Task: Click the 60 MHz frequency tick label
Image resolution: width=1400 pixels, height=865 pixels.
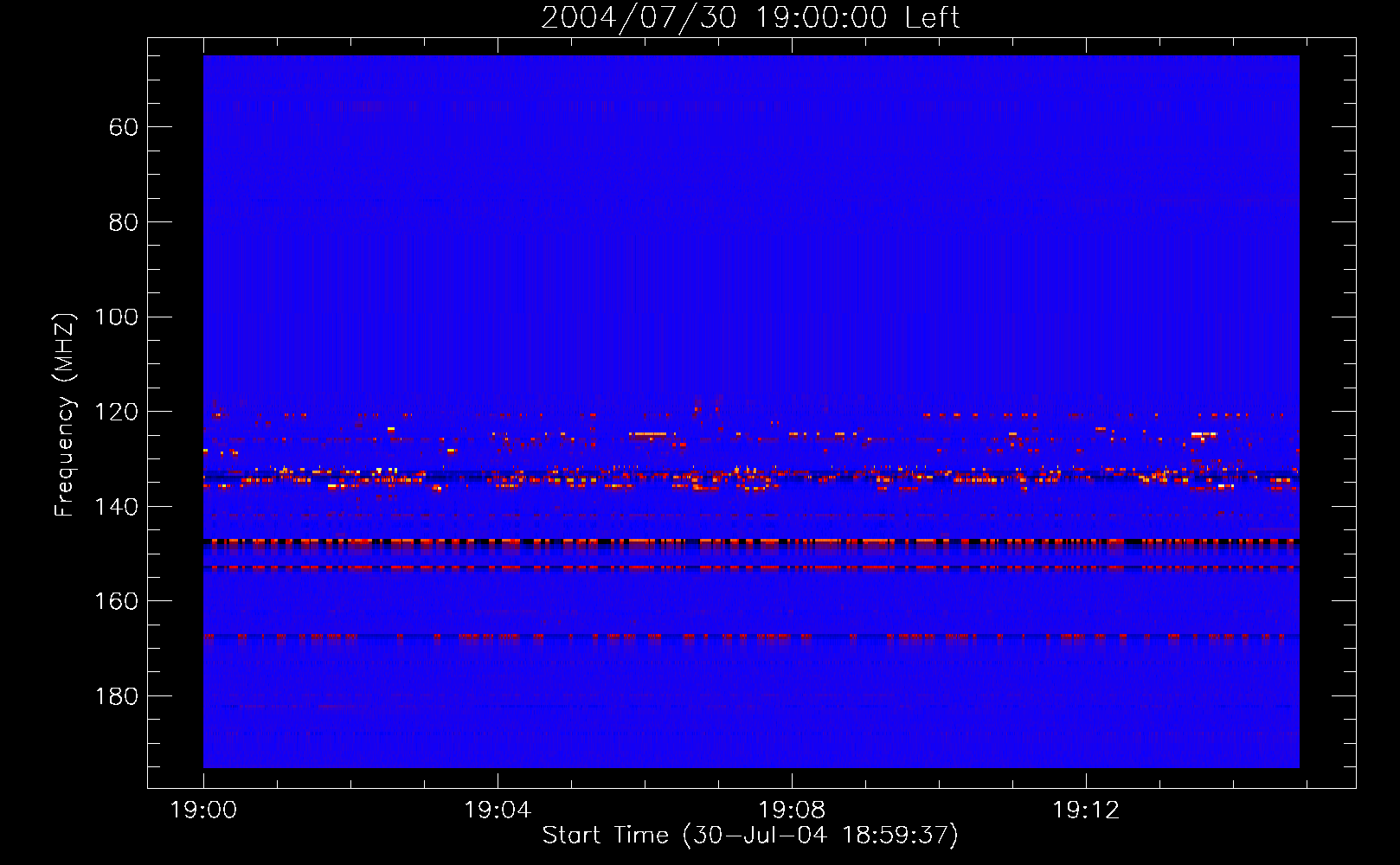Action: (x=123, y=127)
